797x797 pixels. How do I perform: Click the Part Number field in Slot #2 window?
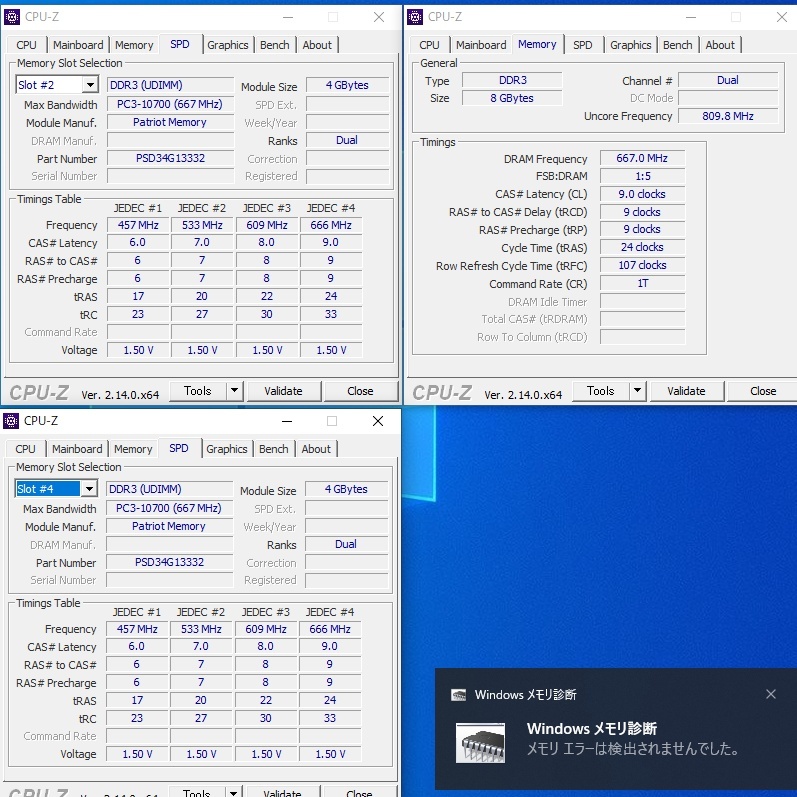pyautogui.click(x=170, y=159)
